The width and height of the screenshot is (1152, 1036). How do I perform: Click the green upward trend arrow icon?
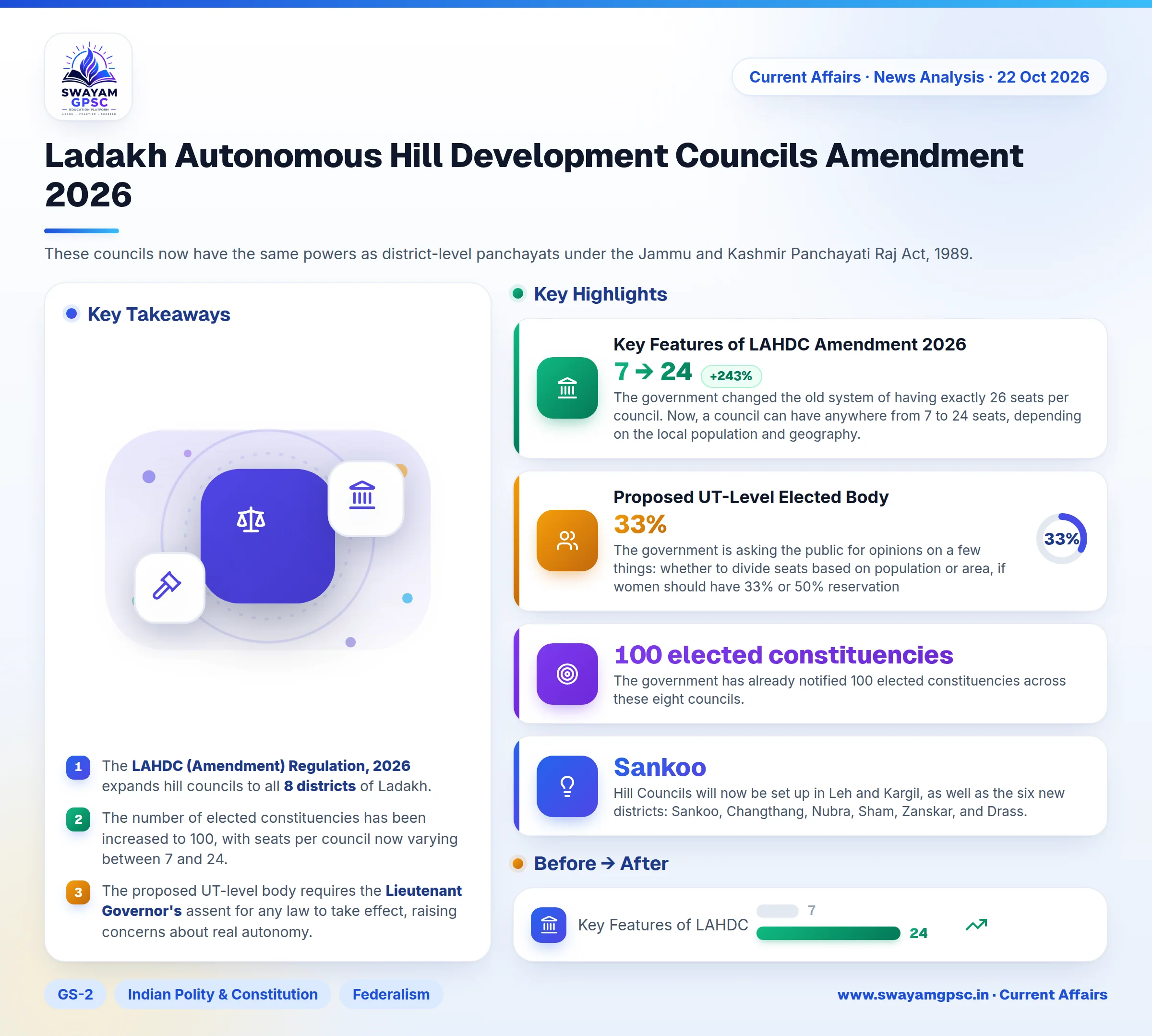[976, 925]
